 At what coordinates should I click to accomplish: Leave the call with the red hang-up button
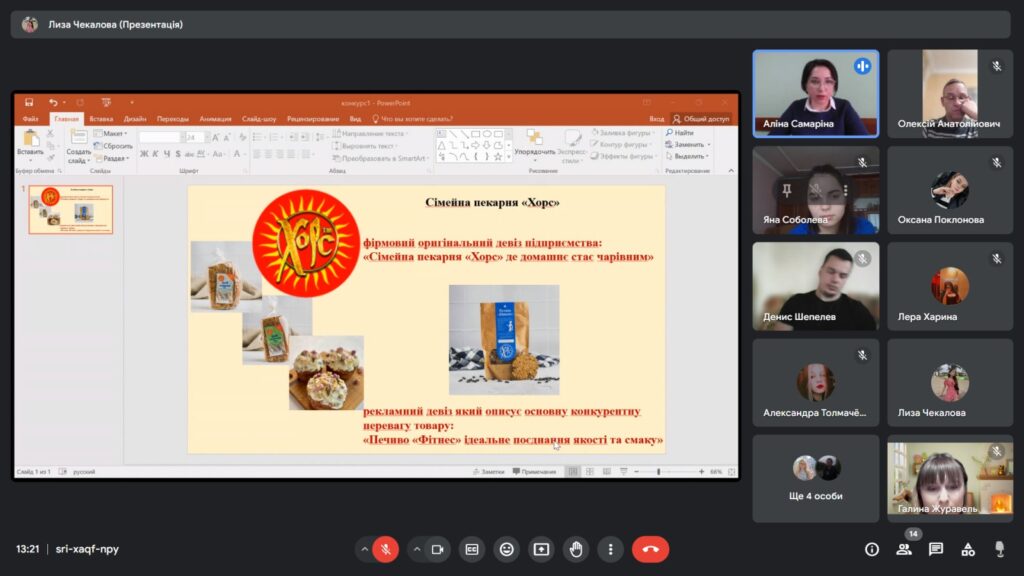click(650, 549)
